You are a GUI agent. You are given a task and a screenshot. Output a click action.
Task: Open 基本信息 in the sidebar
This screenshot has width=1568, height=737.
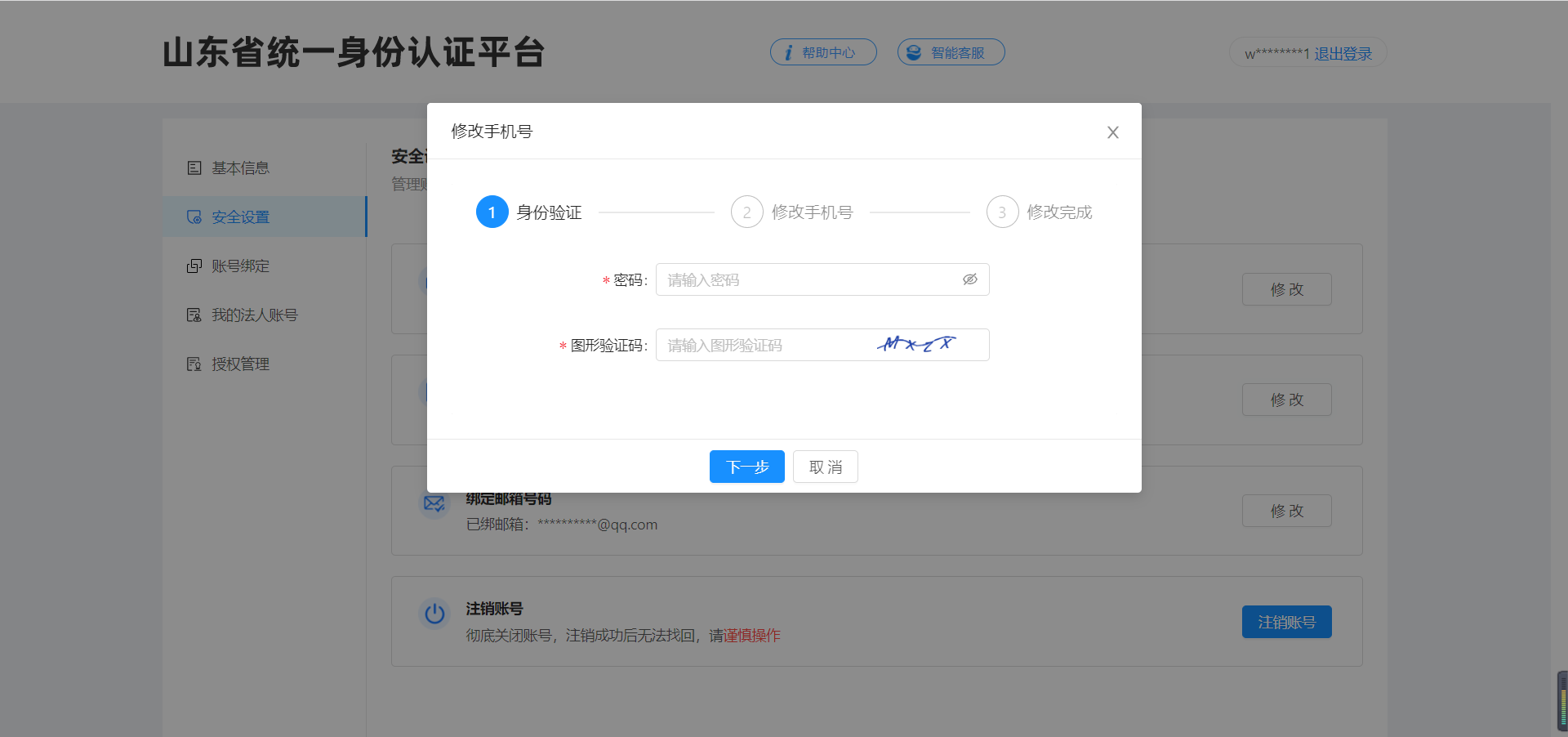(240, 167)
